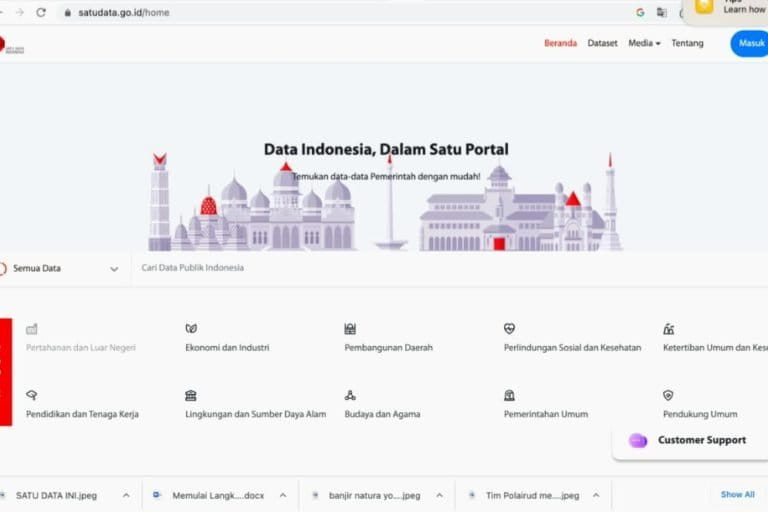
Task: Click the Pemerintahan Umum category icon
Action: point(509,395)
